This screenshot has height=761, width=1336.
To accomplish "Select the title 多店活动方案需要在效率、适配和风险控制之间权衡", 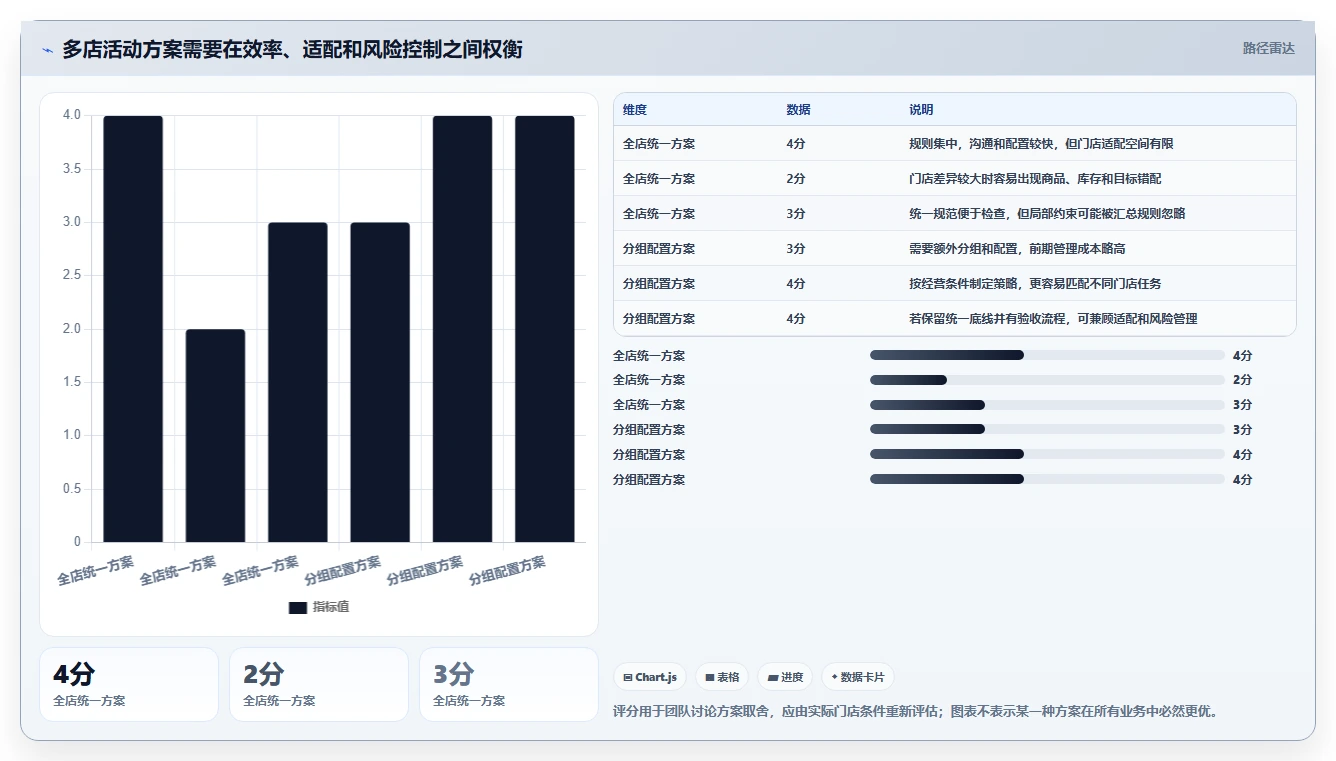I will pyautogui.click(x=292, y=49).
